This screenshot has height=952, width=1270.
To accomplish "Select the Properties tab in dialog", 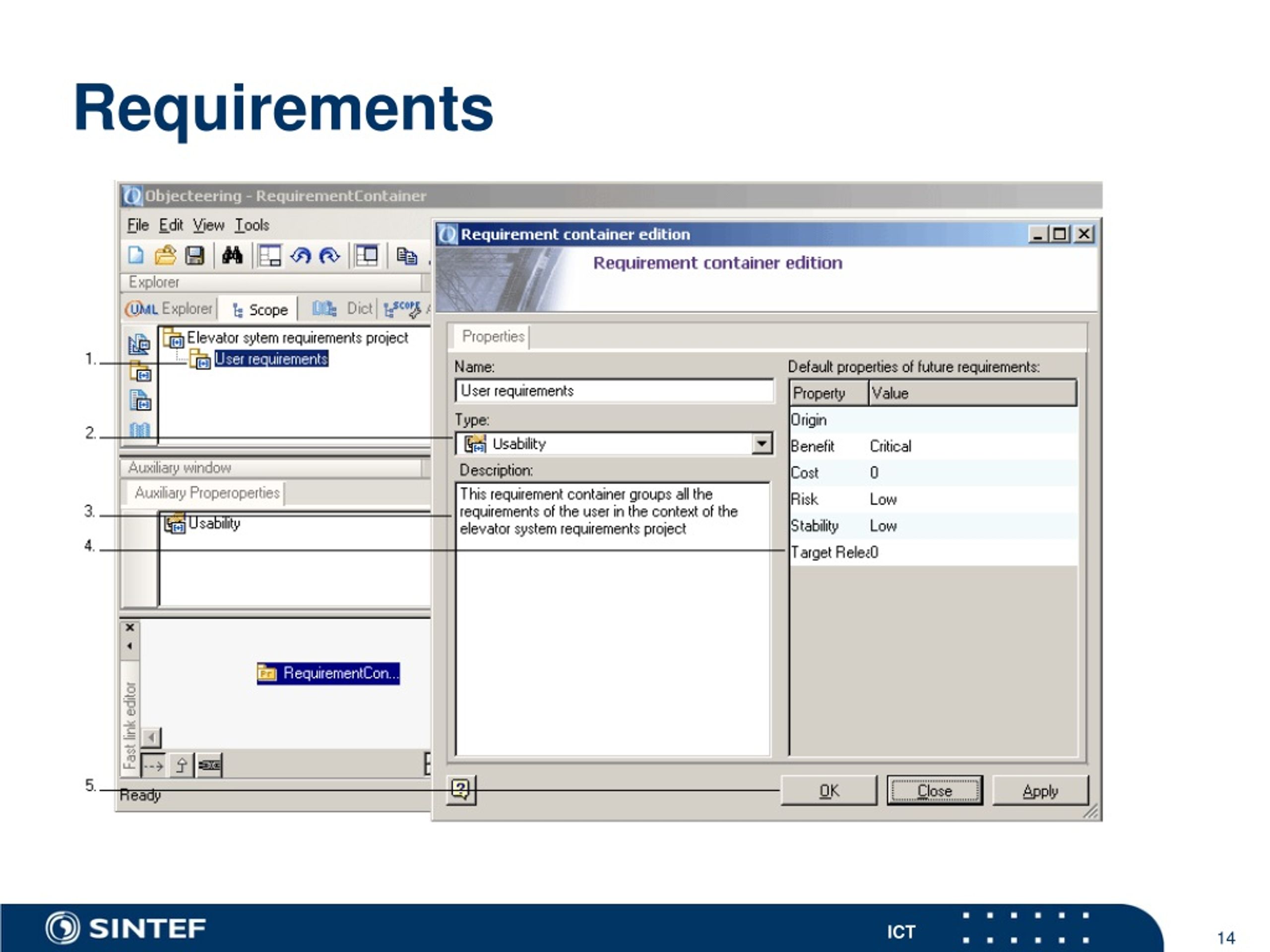I will pyautogui.click(x=493, y=336).
